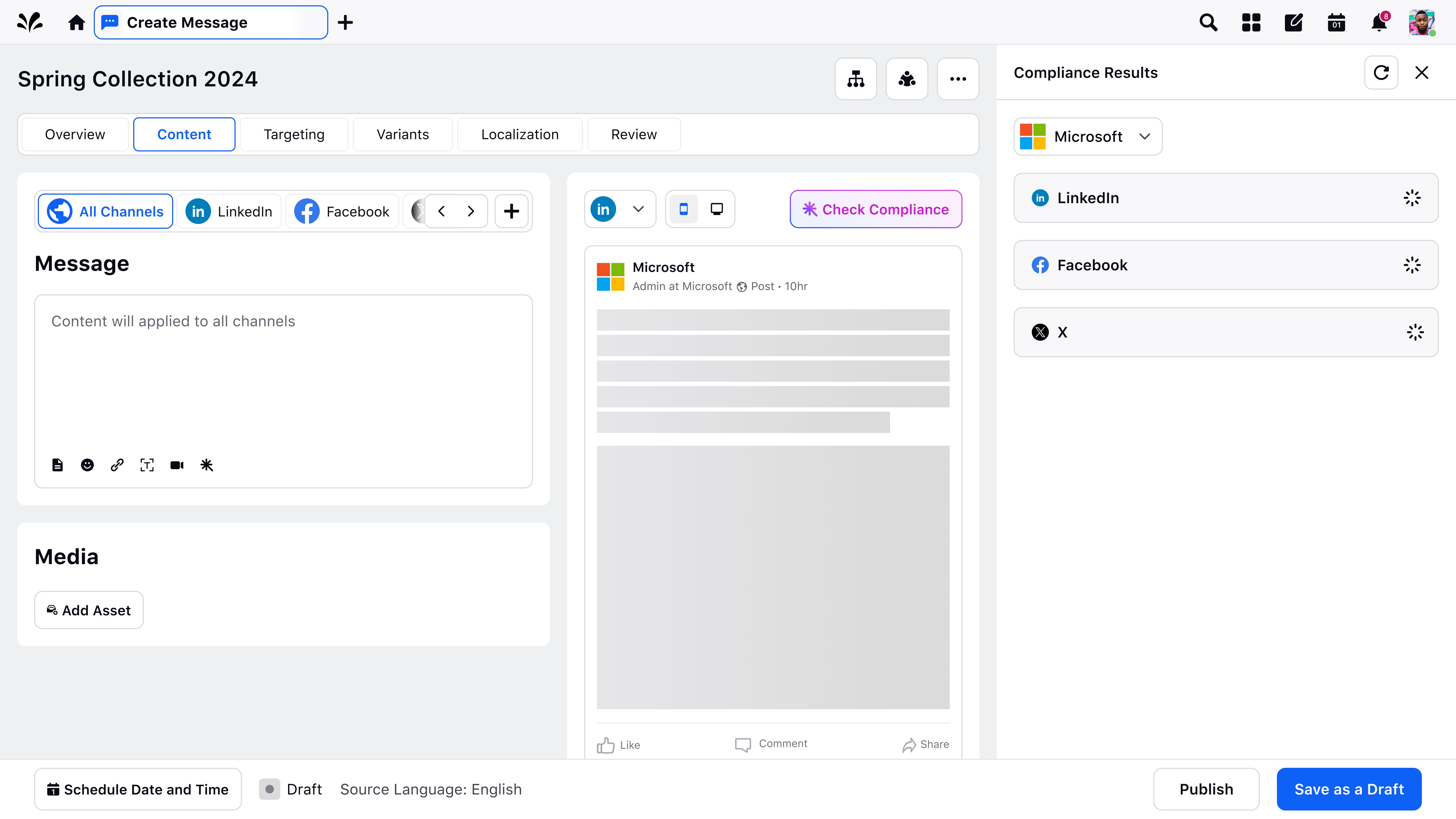Viewport: 1456px width, 819px height.
Task: Switch preview to mobile view
Action: [683, 209]
